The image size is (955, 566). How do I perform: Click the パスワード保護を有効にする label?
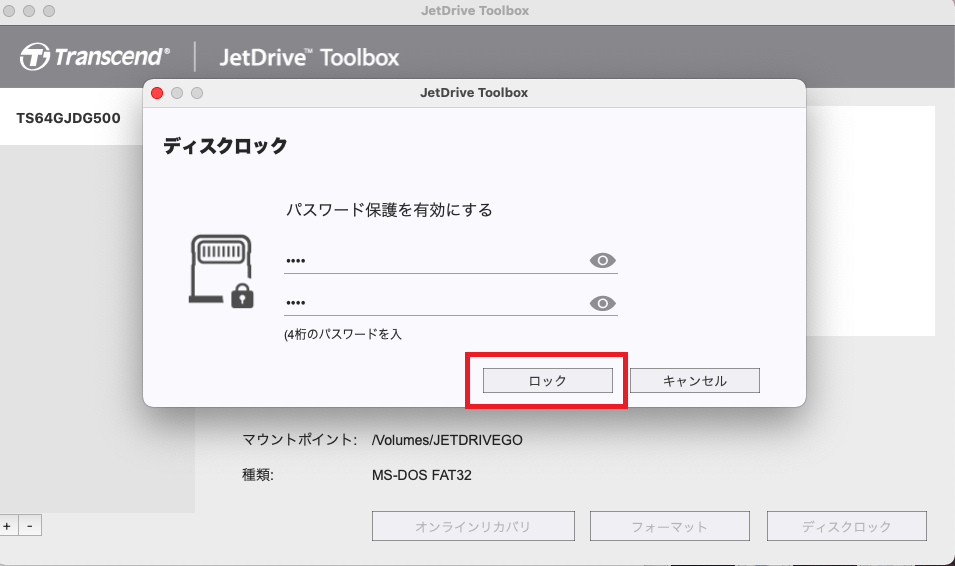point(389,210)
